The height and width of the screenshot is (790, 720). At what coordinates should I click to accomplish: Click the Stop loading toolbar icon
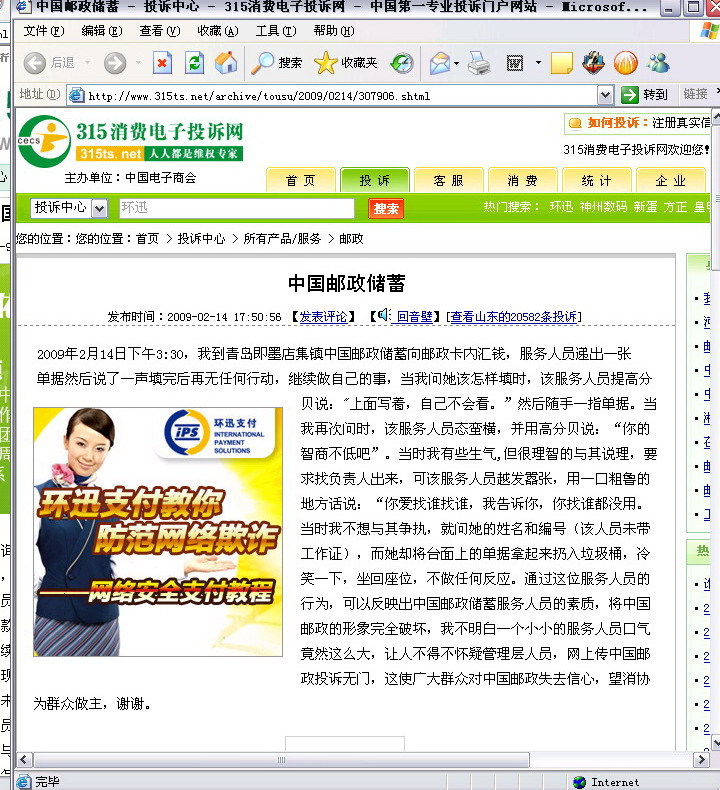pos(162,63)
